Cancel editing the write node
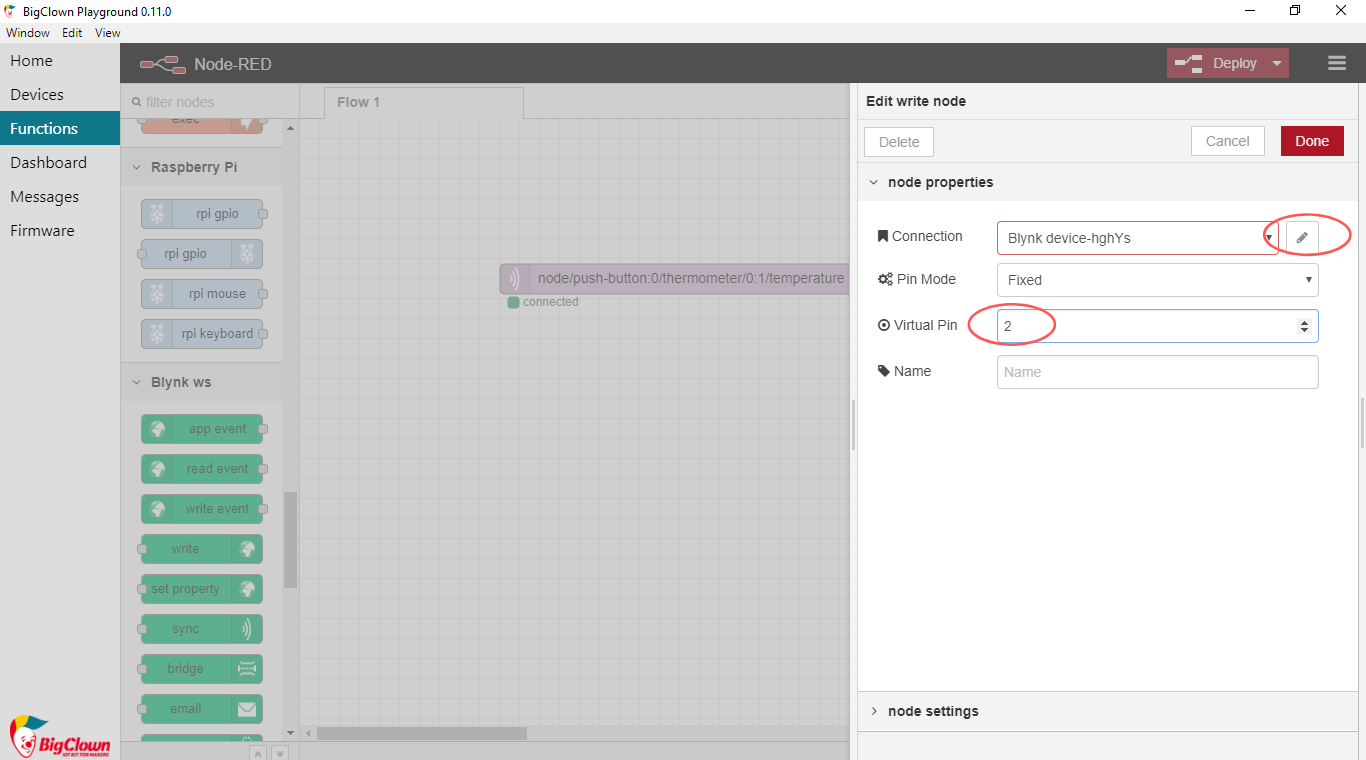 tap(1228, 141)
